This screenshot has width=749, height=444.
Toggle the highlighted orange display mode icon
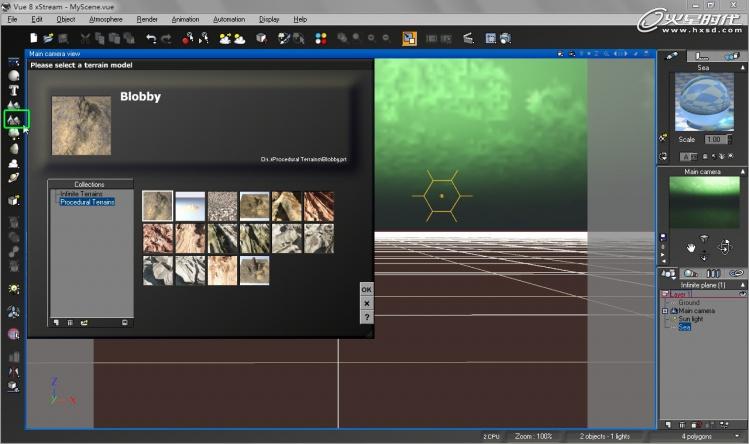point(409,38)
